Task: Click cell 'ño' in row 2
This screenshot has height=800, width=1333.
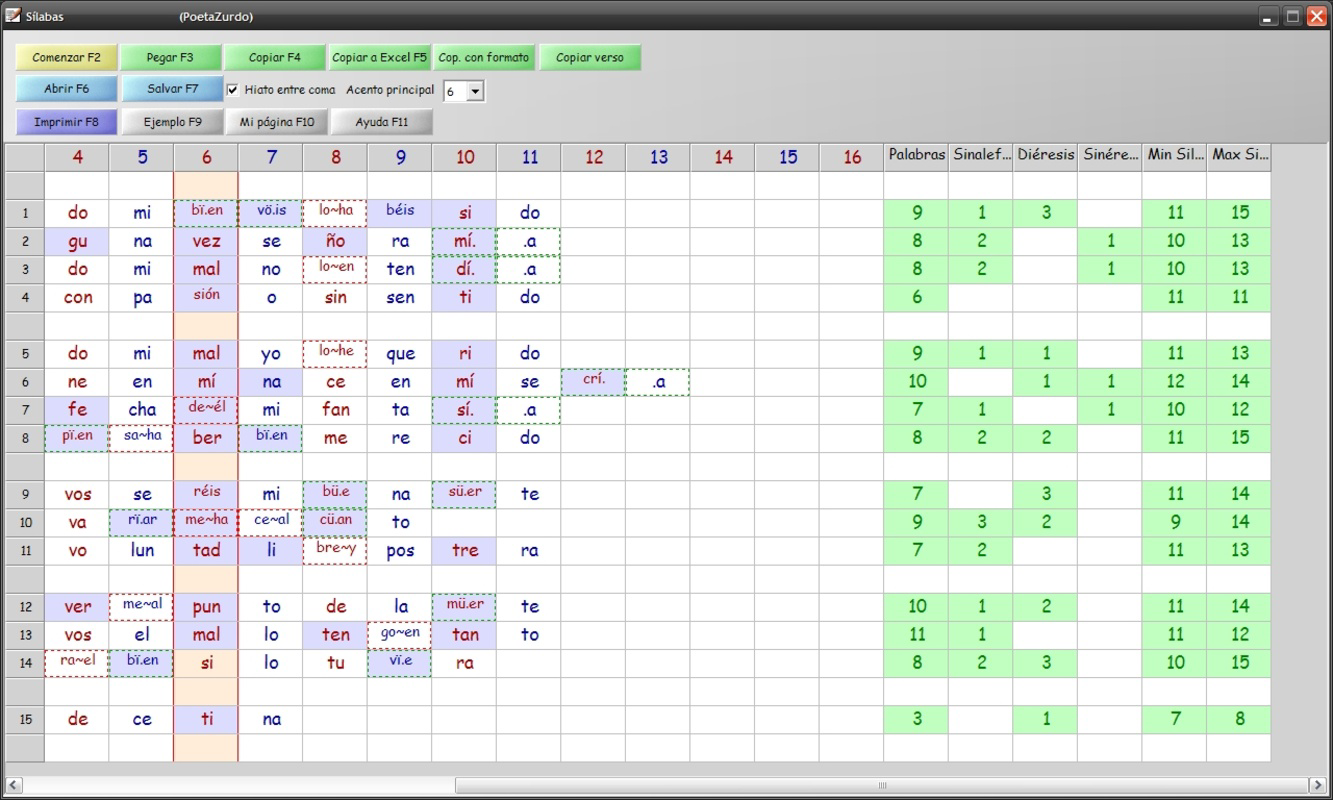Action: (335, 241)
